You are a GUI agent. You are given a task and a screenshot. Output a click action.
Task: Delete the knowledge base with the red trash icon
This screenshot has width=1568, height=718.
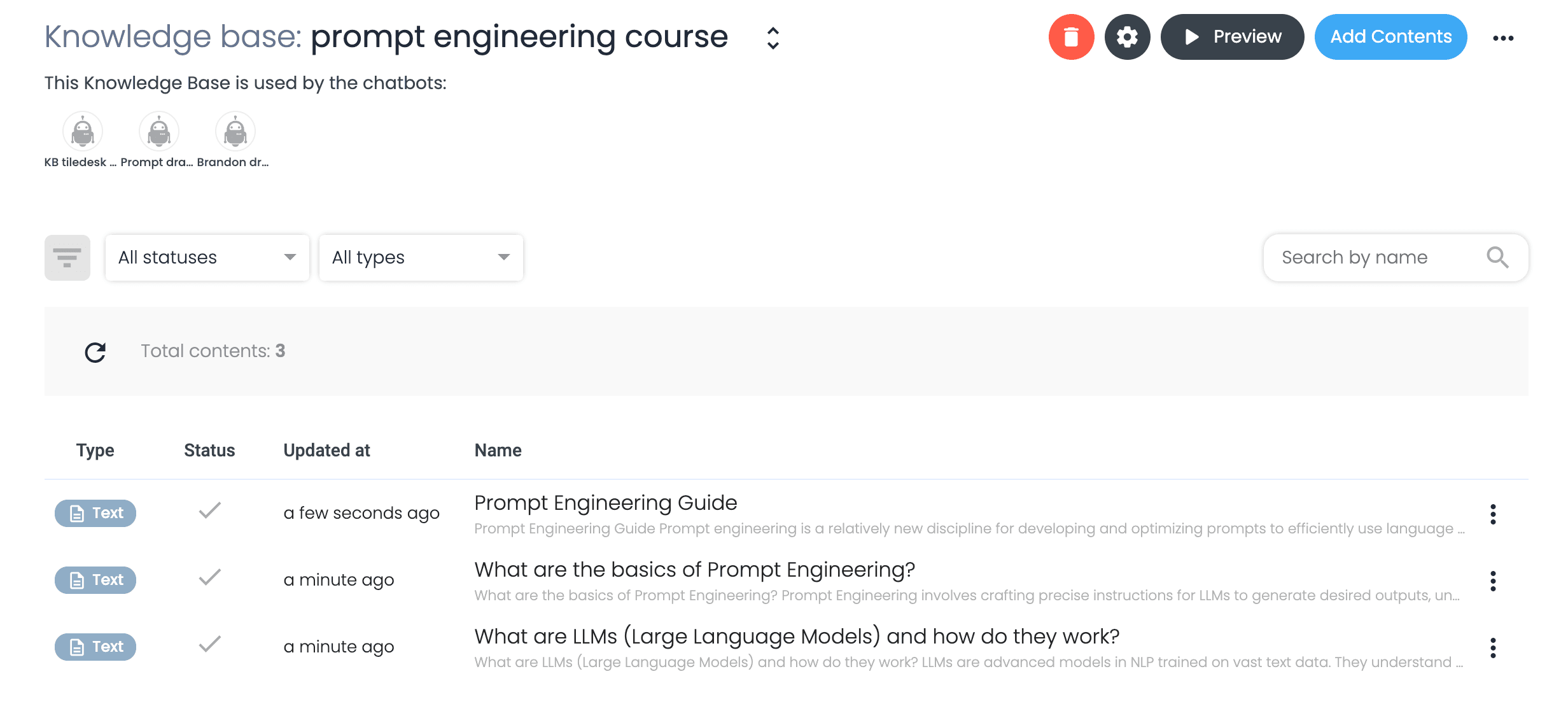click(x=1071, y=37)
